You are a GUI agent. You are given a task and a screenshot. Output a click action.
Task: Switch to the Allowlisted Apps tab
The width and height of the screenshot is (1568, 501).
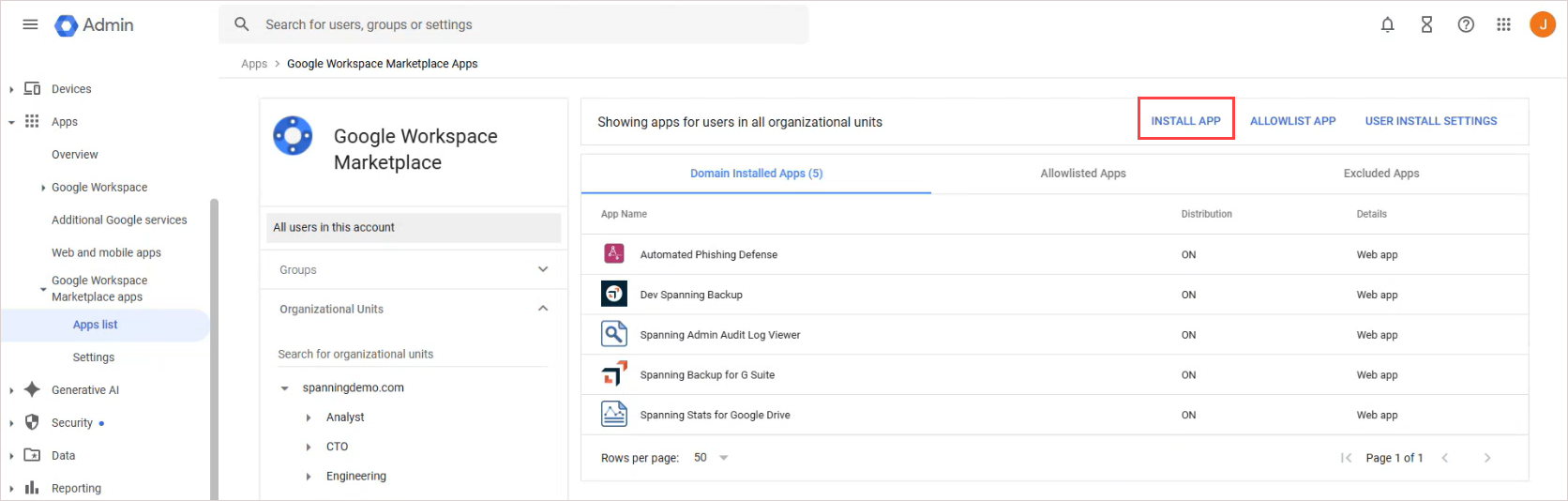tap(1083, 174)
